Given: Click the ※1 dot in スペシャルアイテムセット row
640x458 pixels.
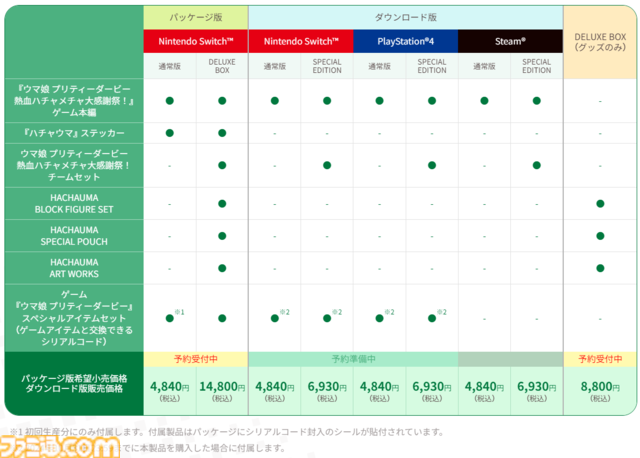Looking at the screenshot, I should point(170,318).
